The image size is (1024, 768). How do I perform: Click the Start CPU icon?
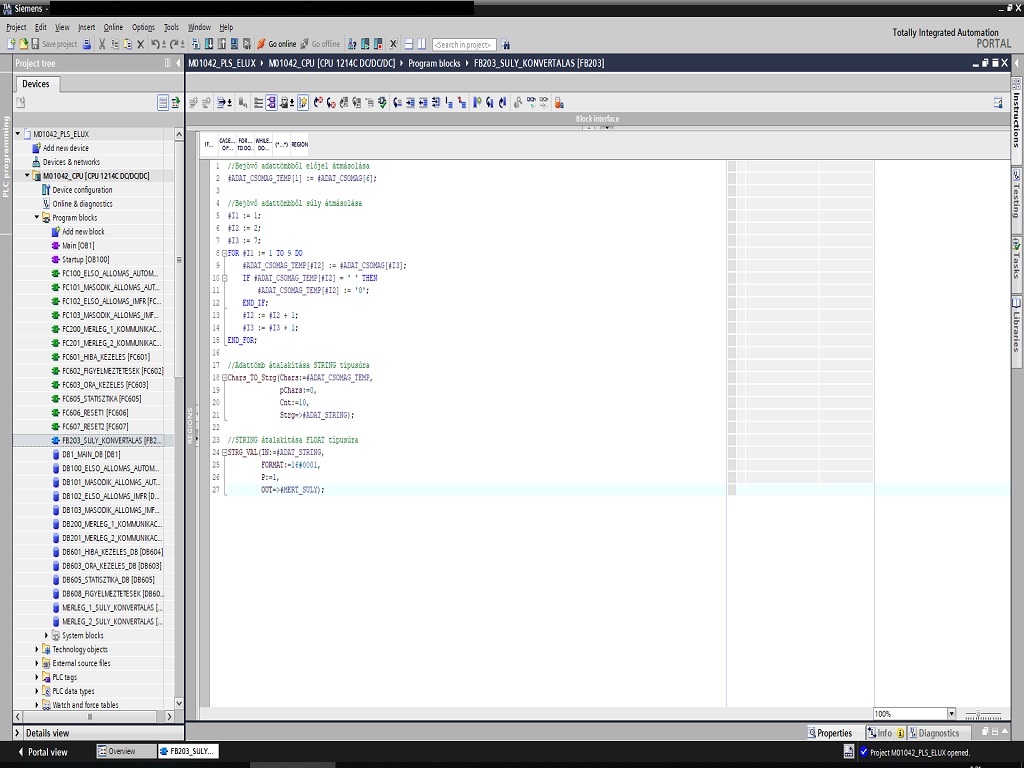pyautogui.click(x=365, y=44)
